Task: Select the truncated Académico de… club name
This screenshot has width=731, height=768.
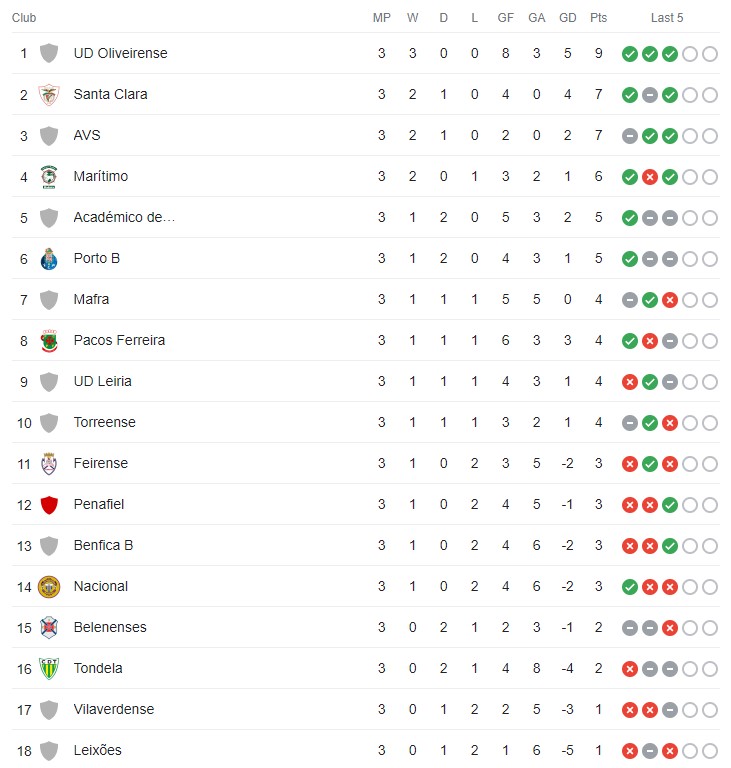Action: (124, 217)
